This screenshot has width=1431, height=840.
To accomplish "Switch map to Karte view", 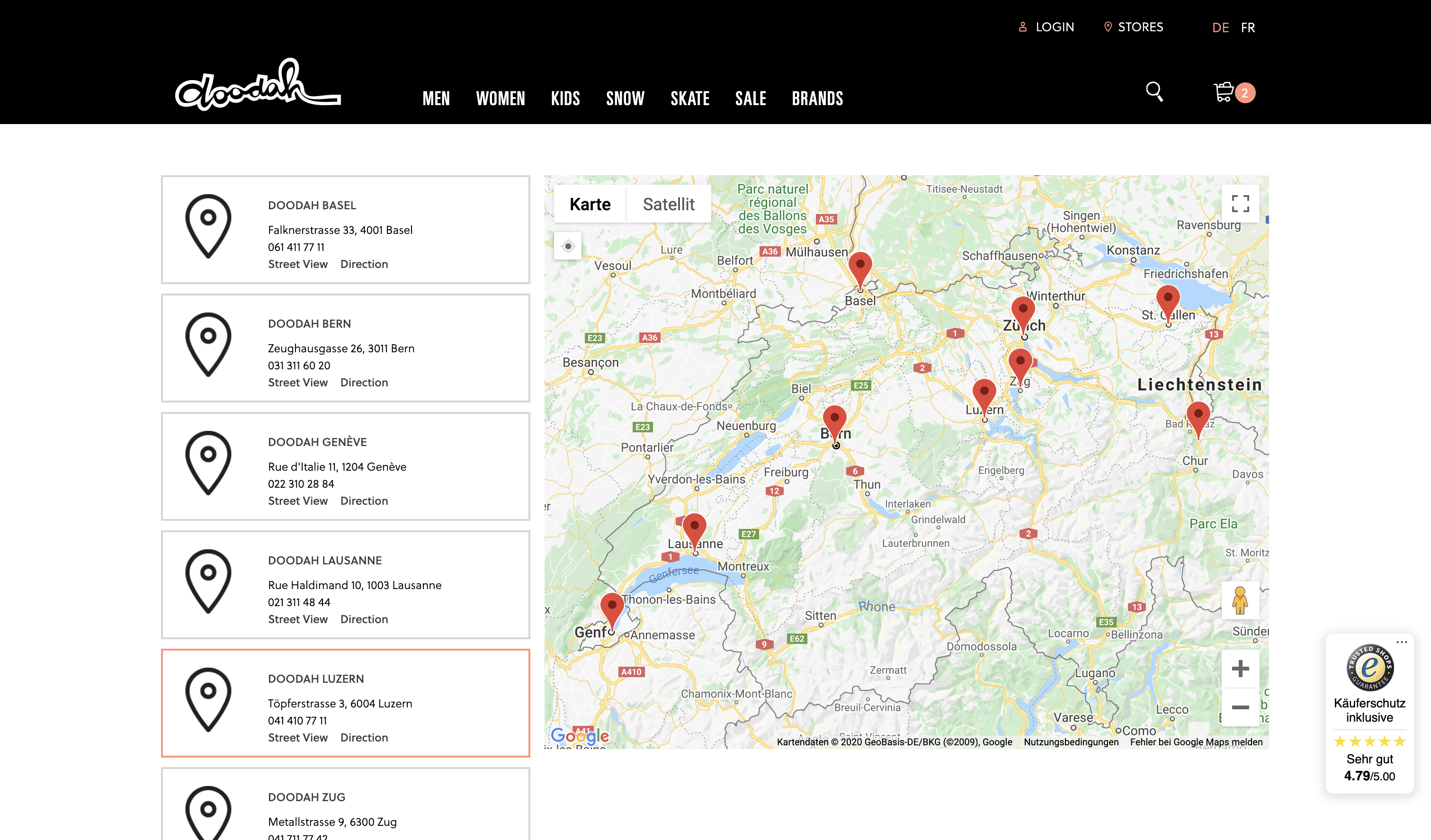I will click(x=590, y=204).
